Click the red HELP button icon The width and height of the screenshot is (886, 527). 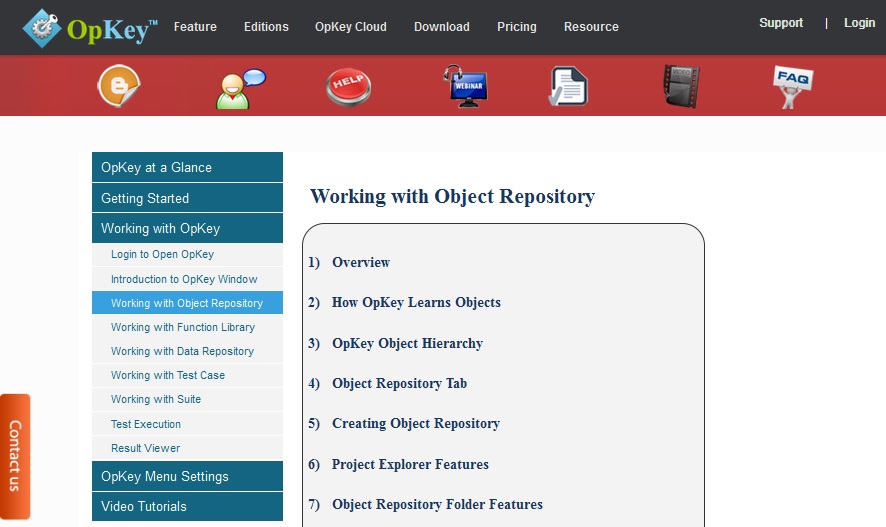pyautogui.click(x=348, y=86)
